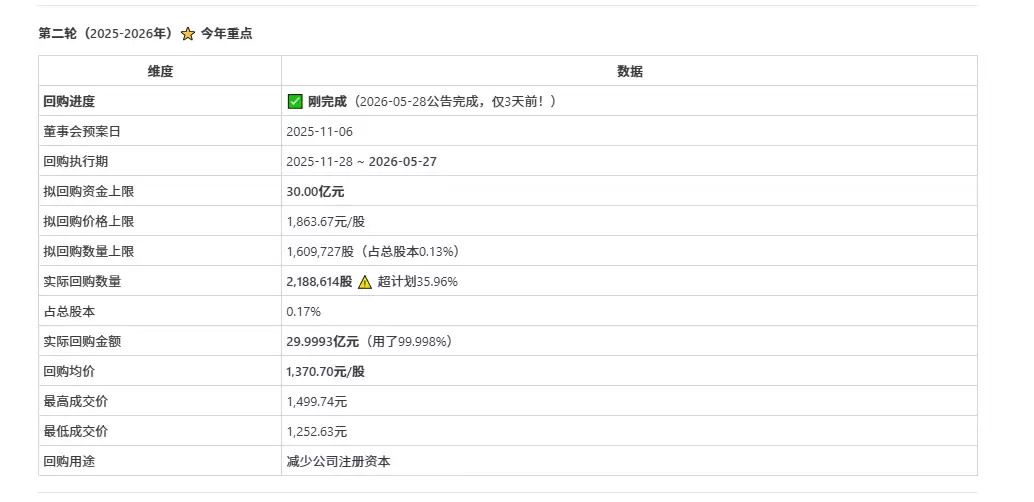
Task: Click the value 2,188,614股
Action: click(319, 282)
